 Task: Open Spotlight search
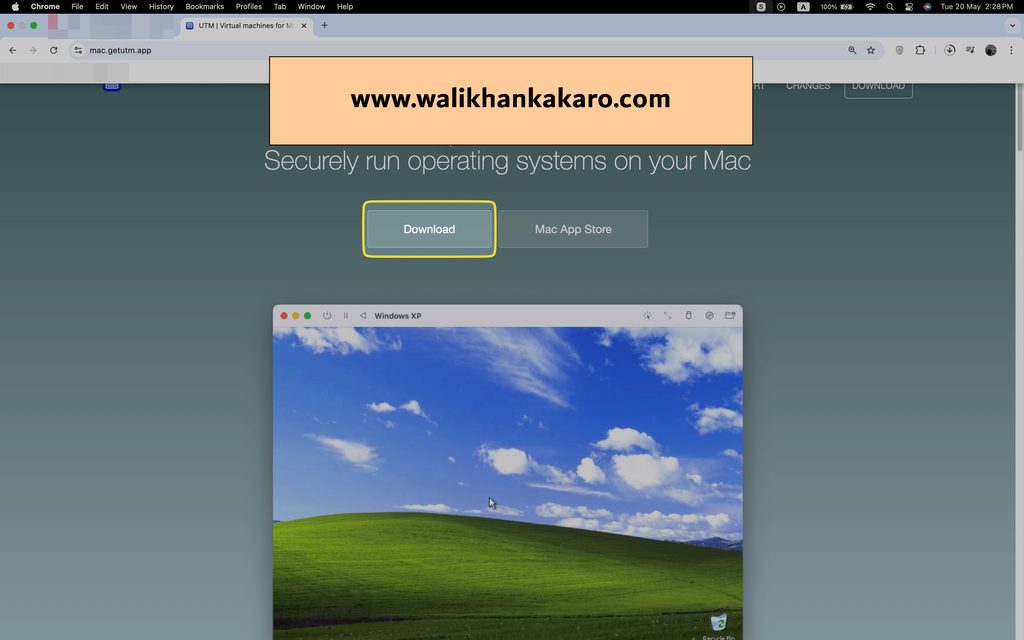[x=889, y=7]
